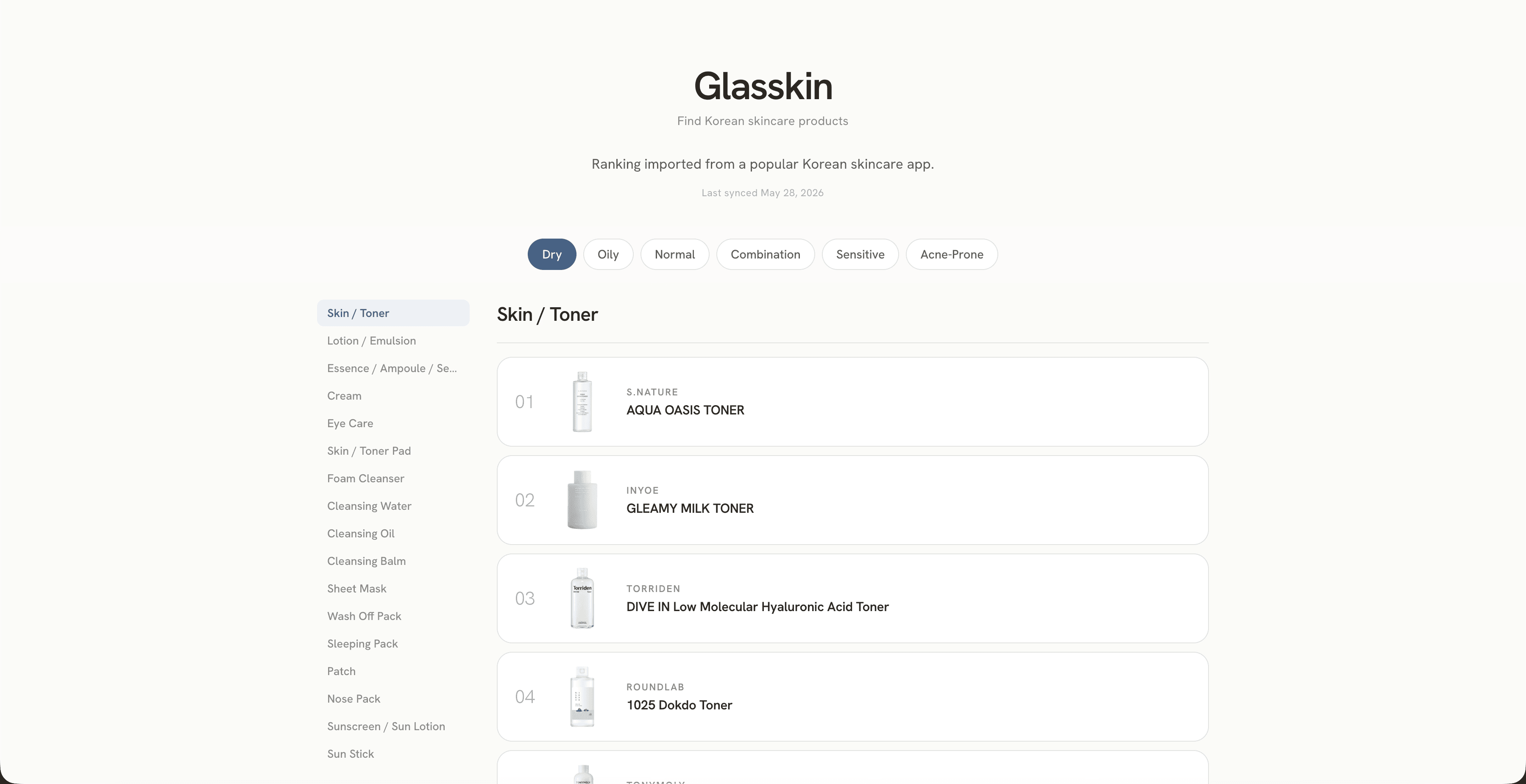Select the Acne-Prone skin type filter
This screenshot has height=784, width=1526.
point(951,254)
